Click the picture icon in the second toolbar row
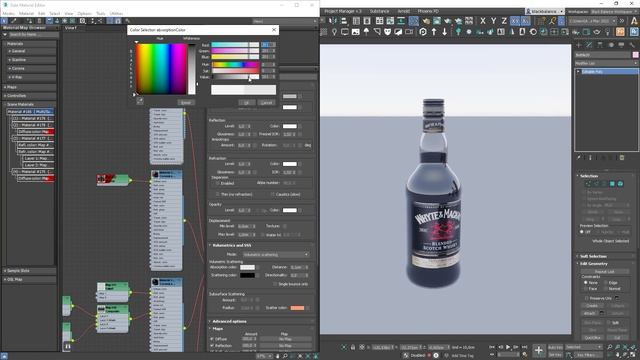The height and width of the screenshot is (360, 640). pos(356,31)
